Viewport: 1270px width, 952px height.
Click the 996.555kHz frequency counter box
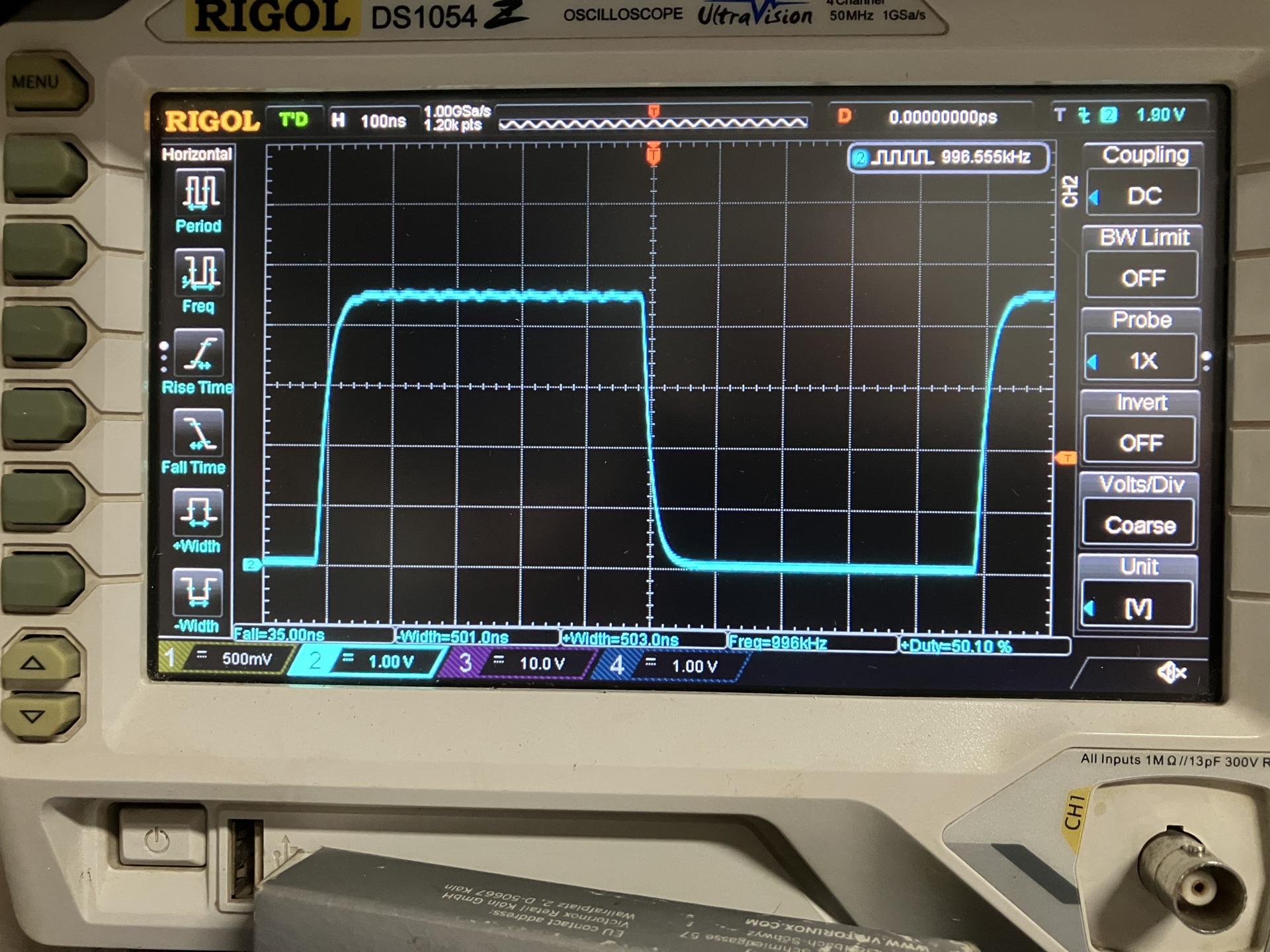[949, 158]
